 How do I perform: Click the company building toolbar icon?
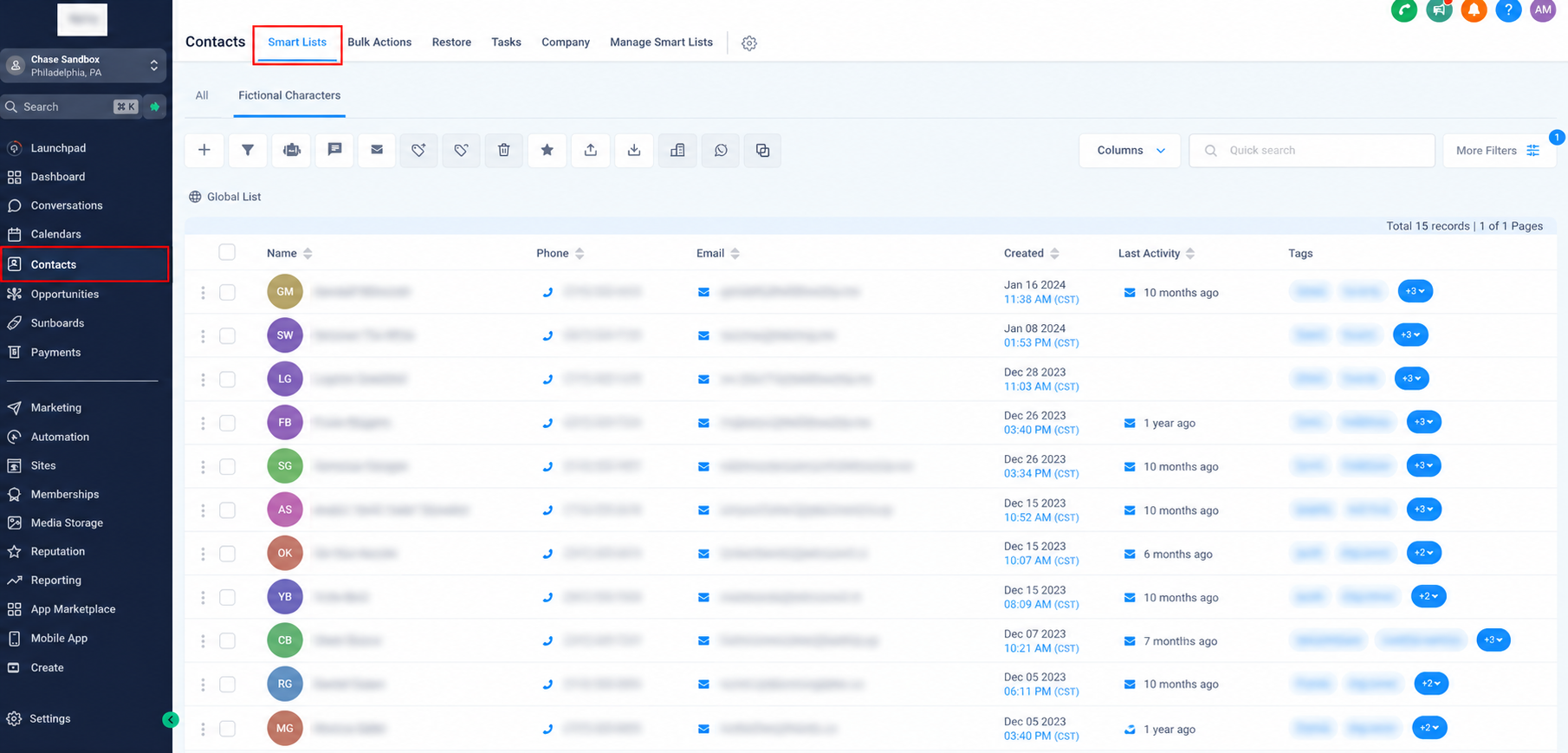tap(677, 150)
